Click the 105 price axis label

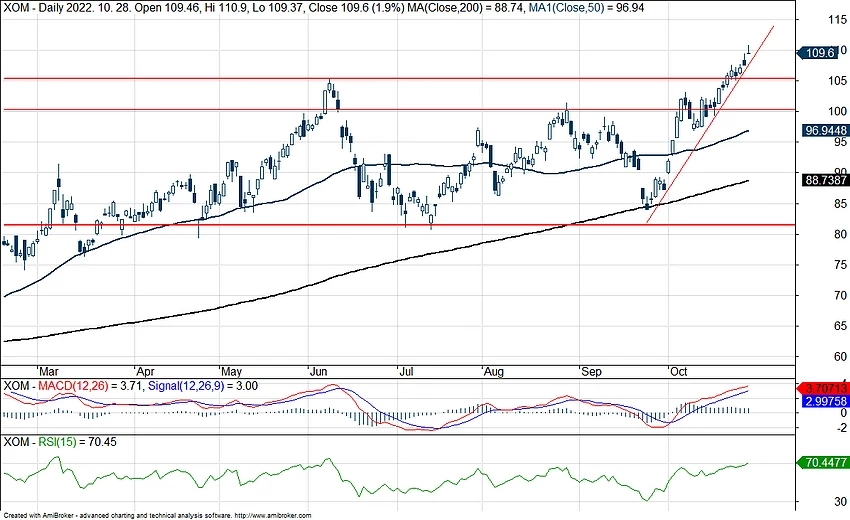[x=837, y=81]
